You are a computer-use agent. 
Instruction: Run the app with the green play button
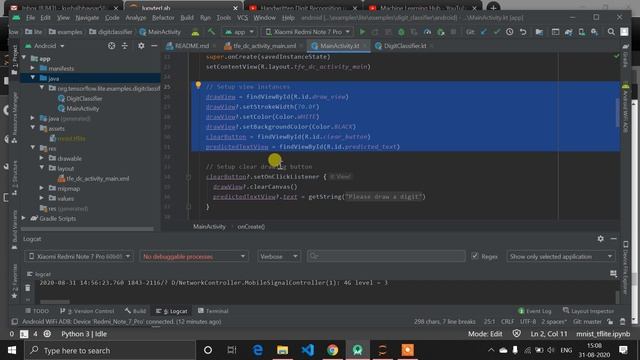[x=362, y=32]
